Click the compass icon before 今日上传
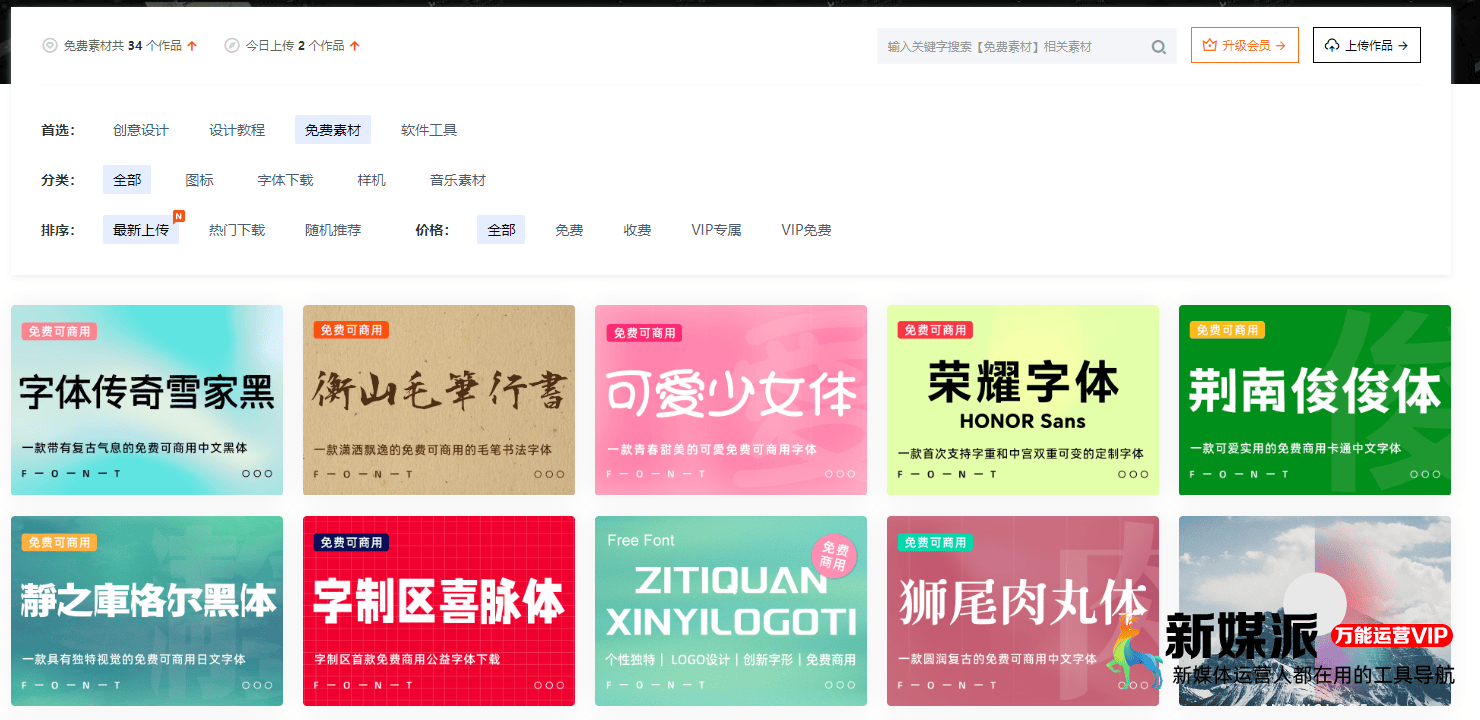 pos(231,45)
